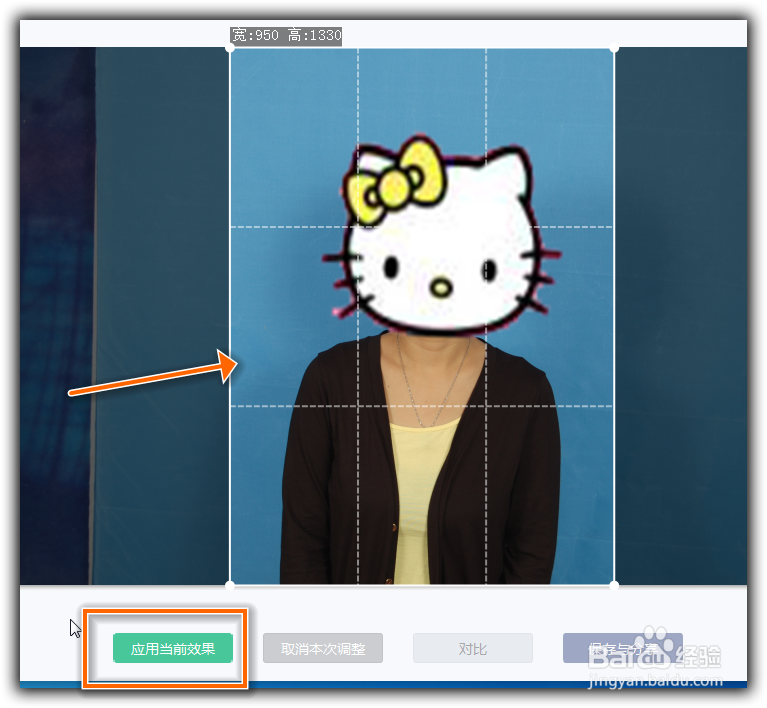Select the top-left crop corner handle
The image size is (767, 708).
229,48
